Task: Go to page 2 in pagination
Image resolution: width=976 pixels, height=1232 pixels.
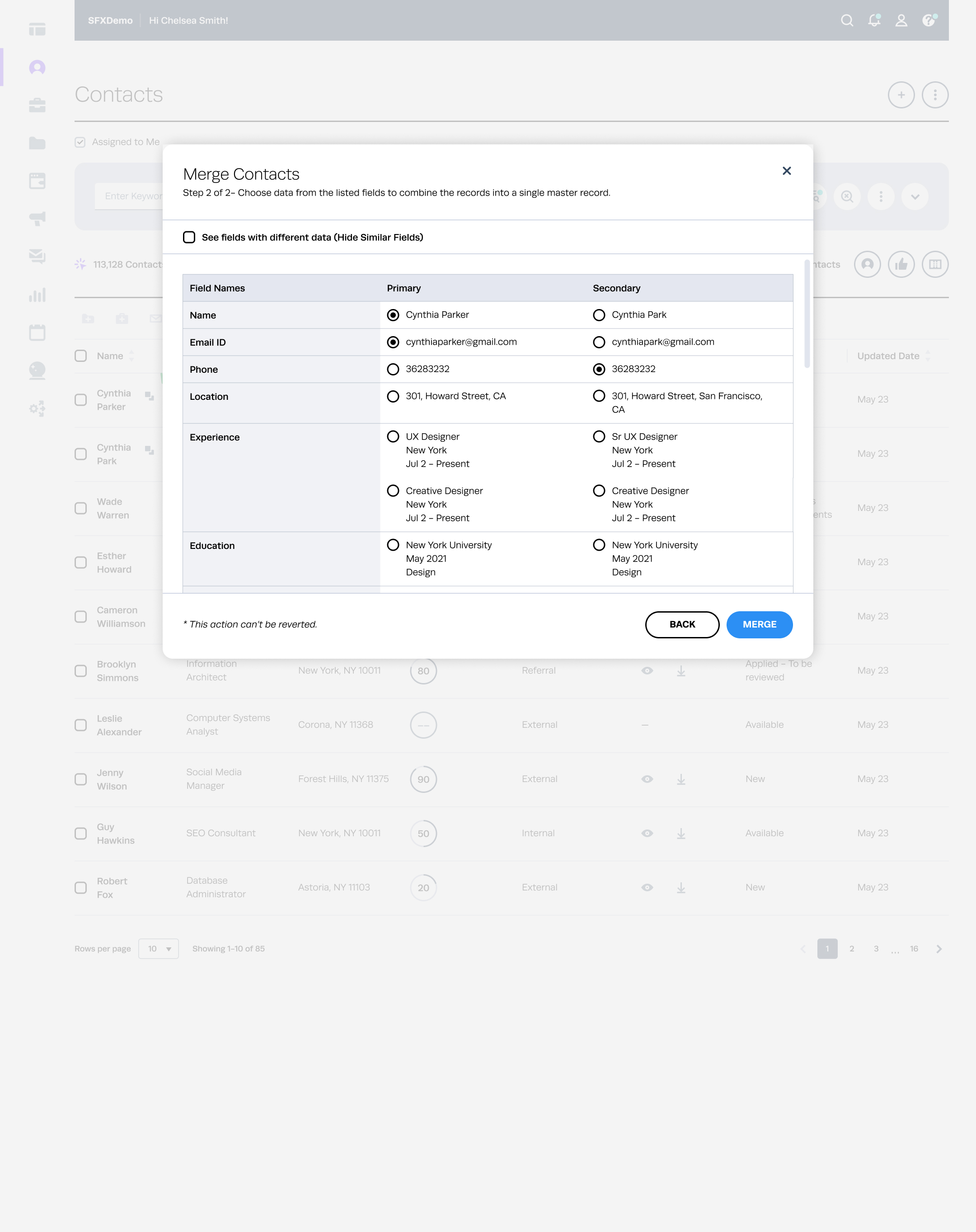Action: tap(851, 949)
